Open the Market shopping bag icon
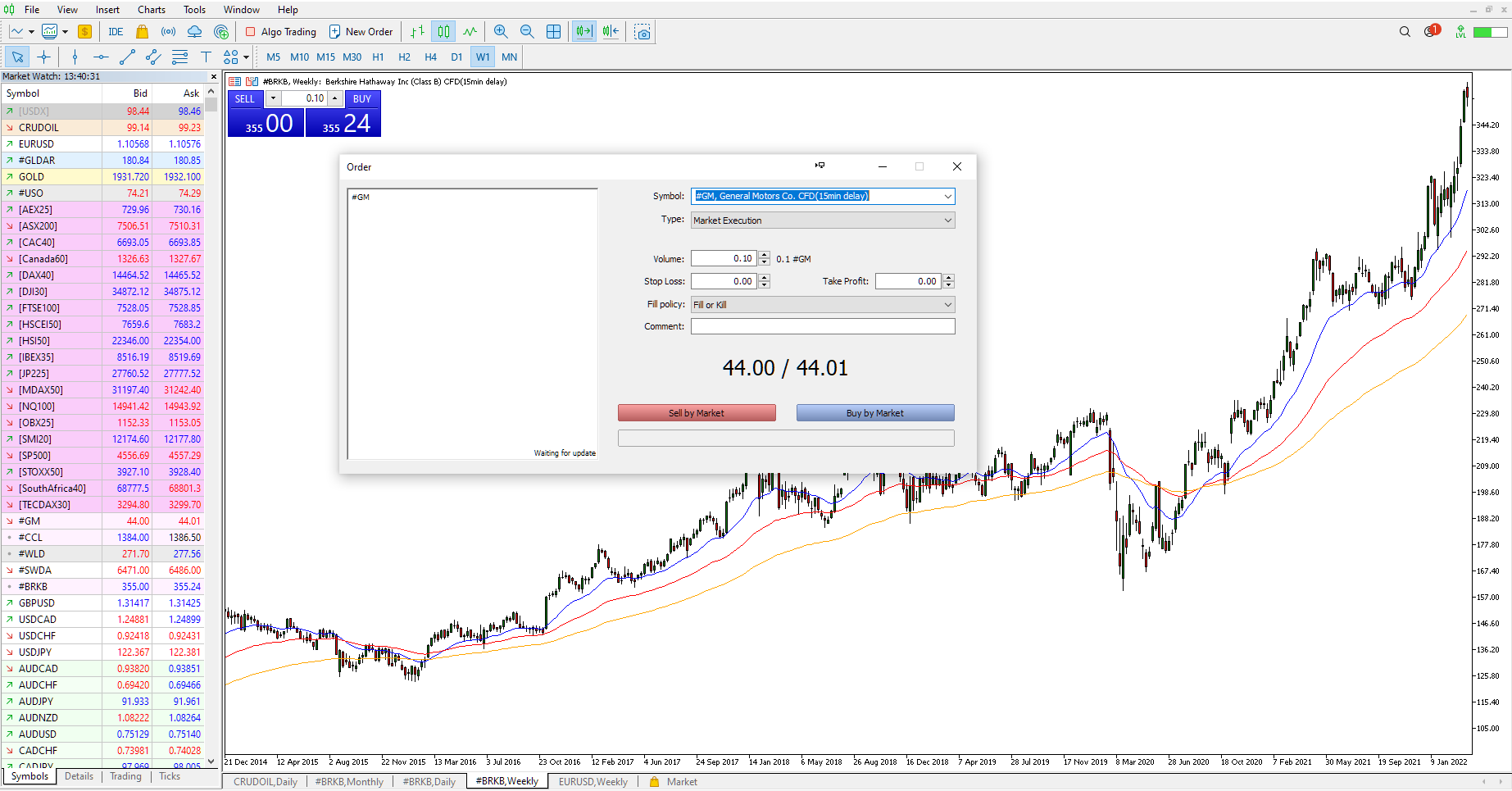 coord(142,32)
